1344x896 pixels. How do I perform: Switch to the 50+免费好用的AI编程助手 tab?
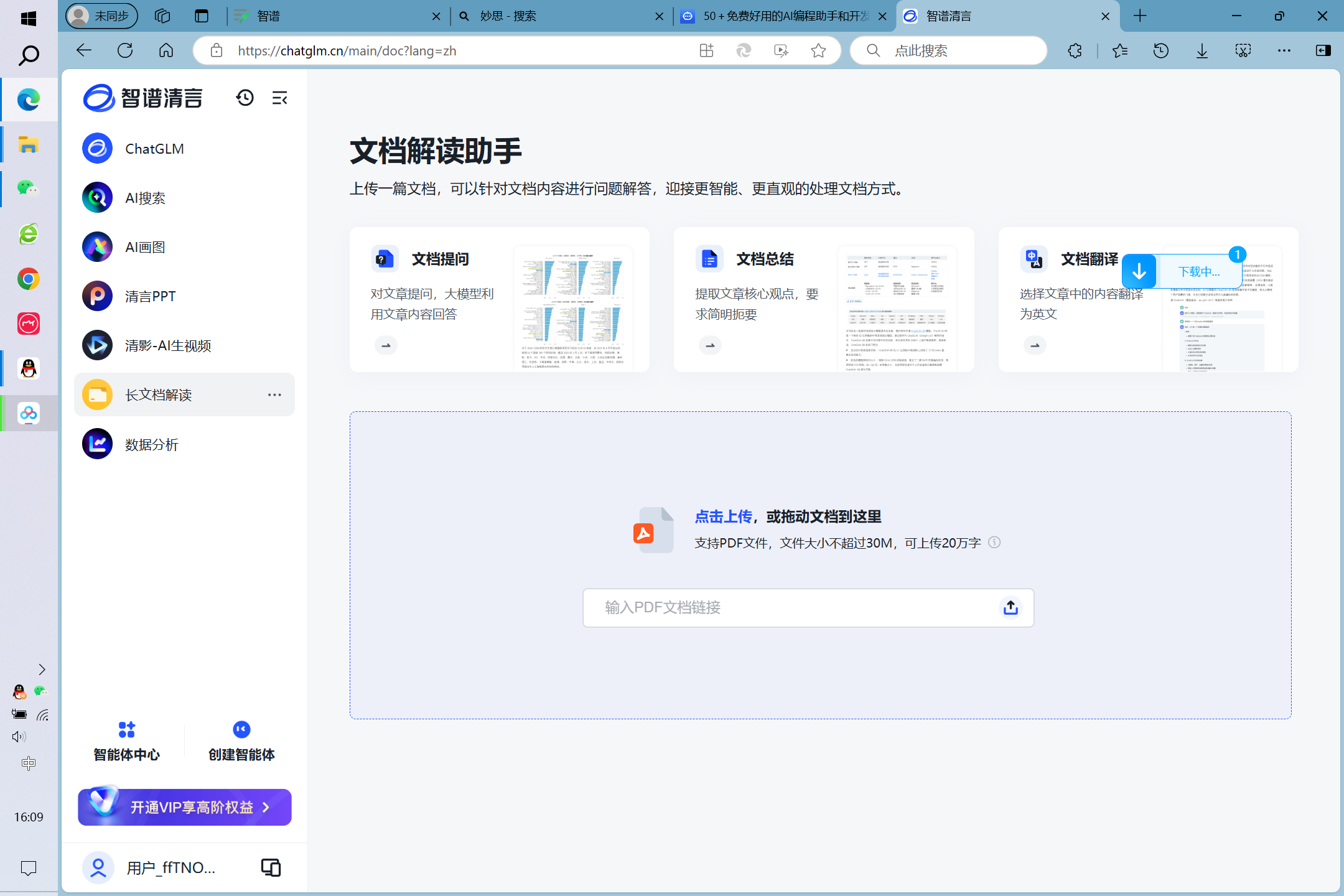click(x=784, y=16)
